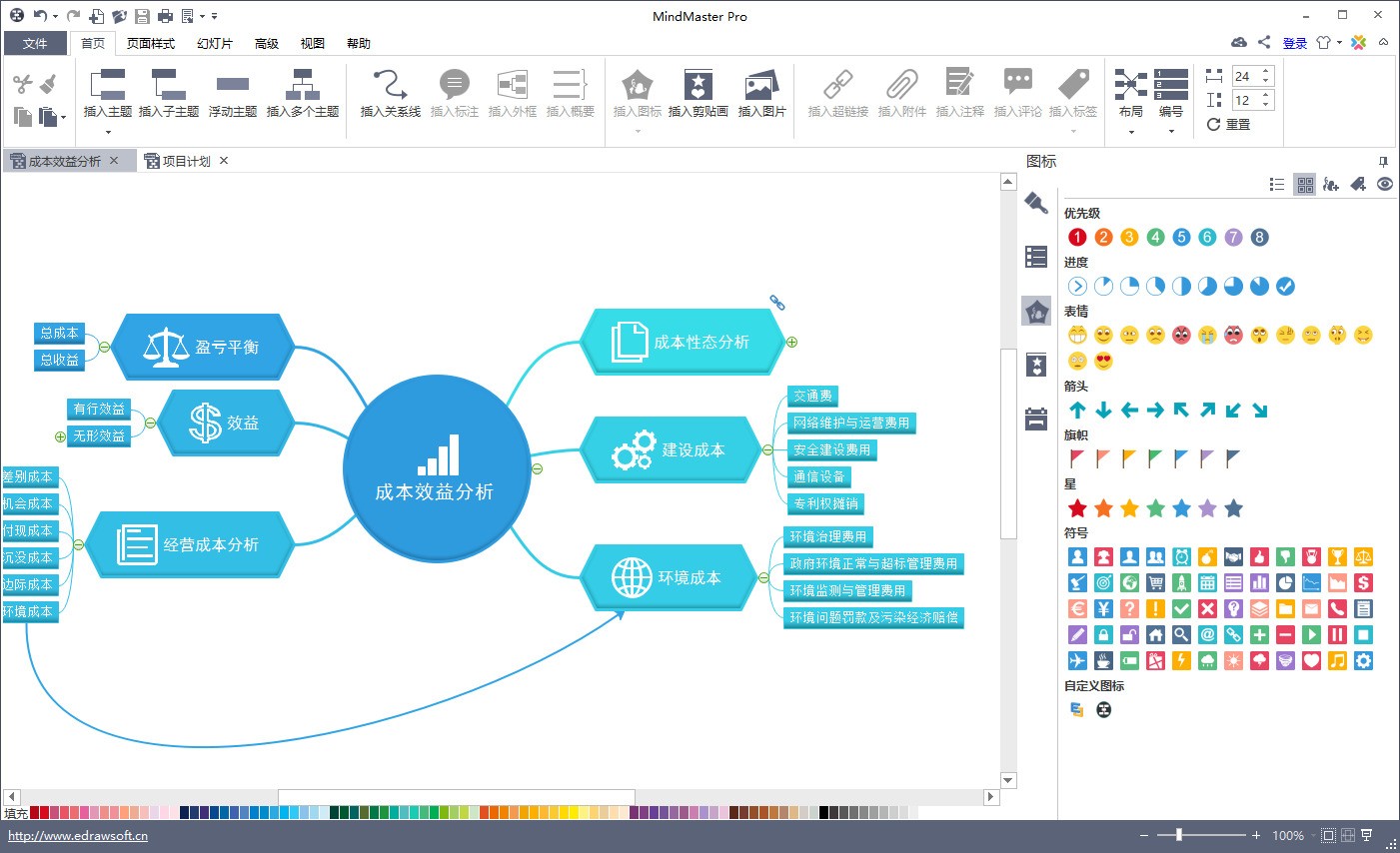Switch to the 幻灯片 ribbon tab
The width and height of the screenshot is (1400, 853).
point(215,43)
